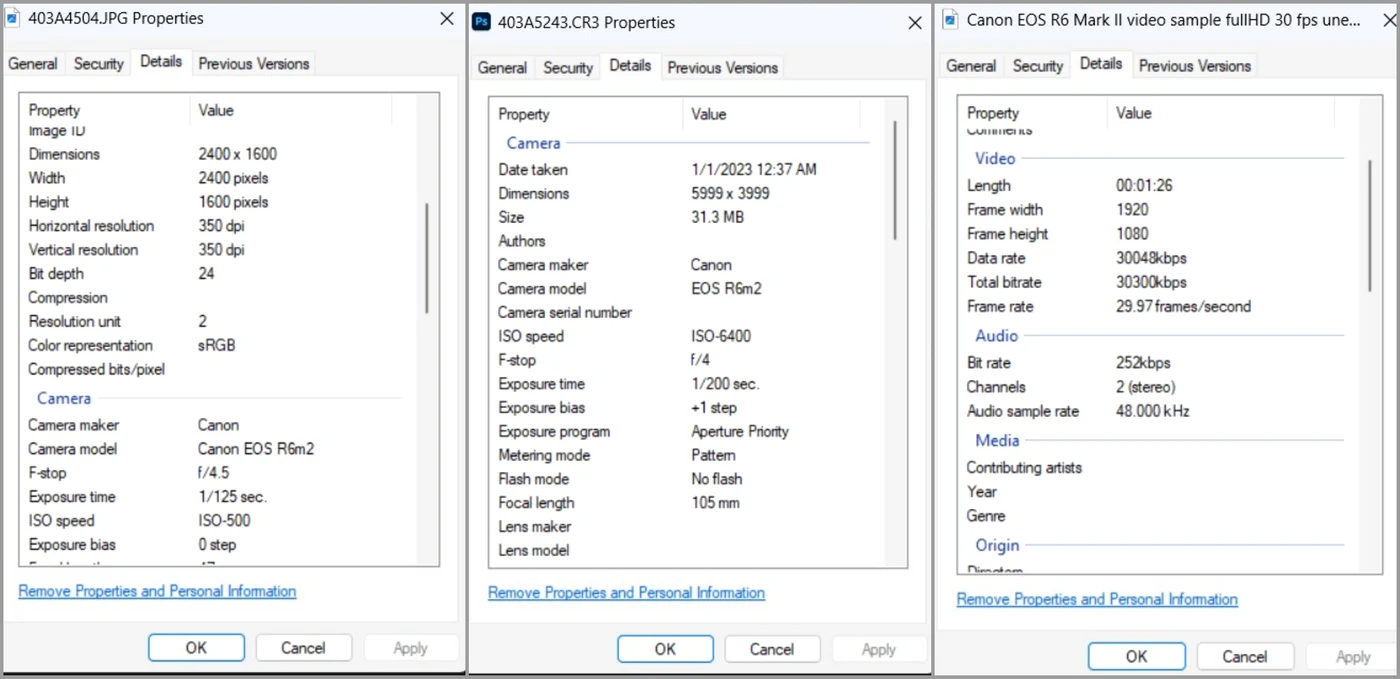The height and width of the screenshot is (679, 1400).
Task: Click OK in video Properties window
Action: tap(1136, 656)
